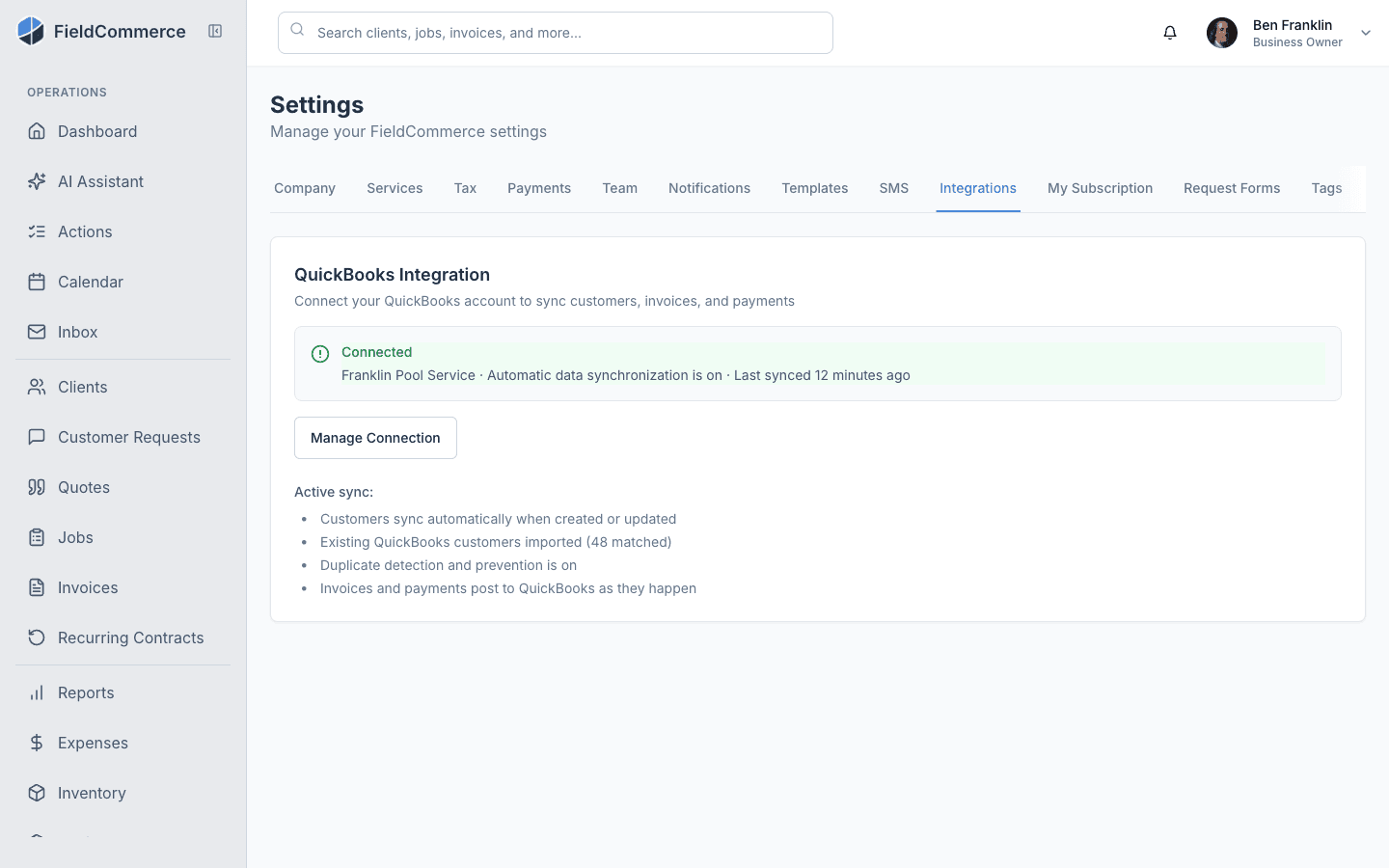Open the My Subscription tab
1389x868 pixels.
click(1100, 188)
